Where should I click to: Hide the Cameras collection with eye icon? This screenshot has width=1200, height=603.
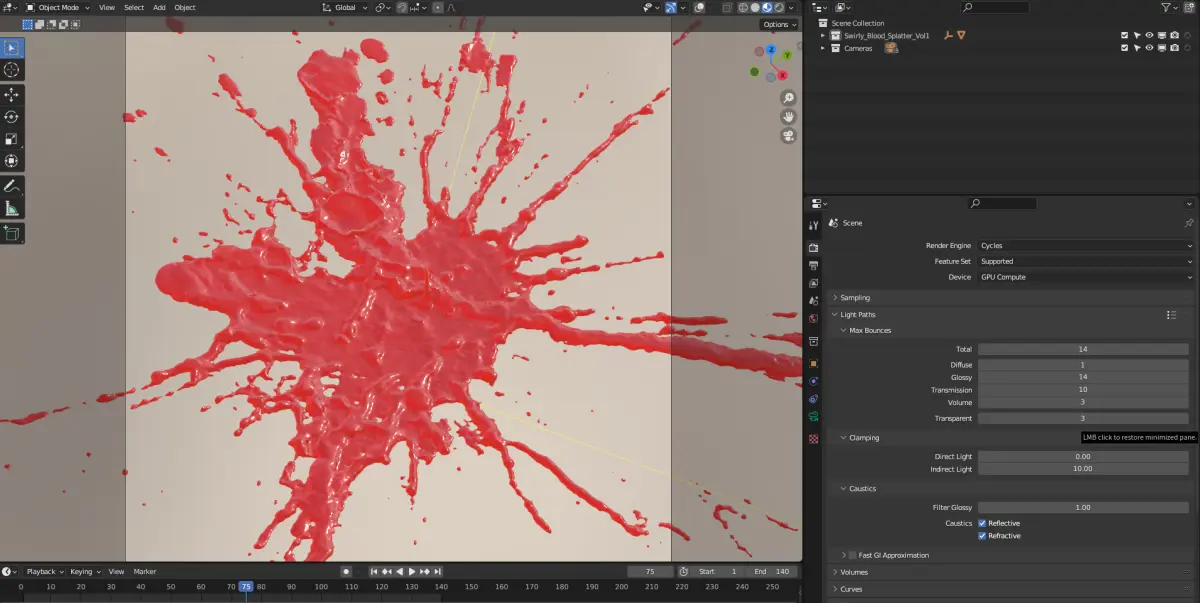click(x=1149, y=48)
